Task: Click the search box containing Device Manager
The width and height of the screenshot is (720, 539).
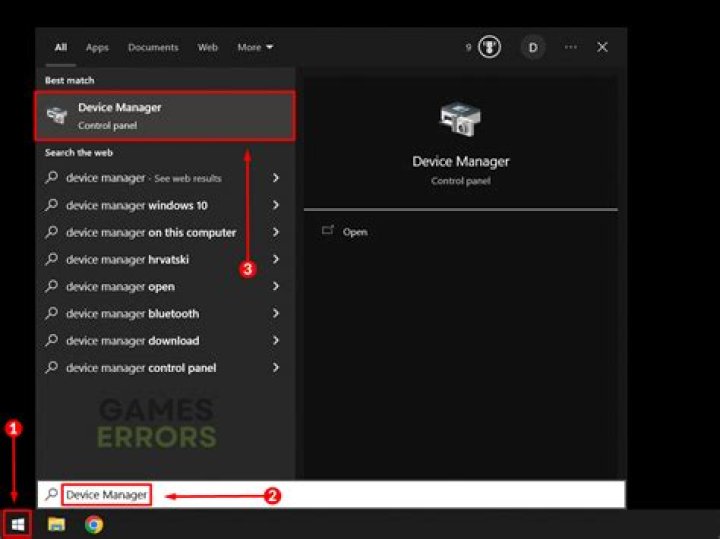Action: [x=331, y=494]
